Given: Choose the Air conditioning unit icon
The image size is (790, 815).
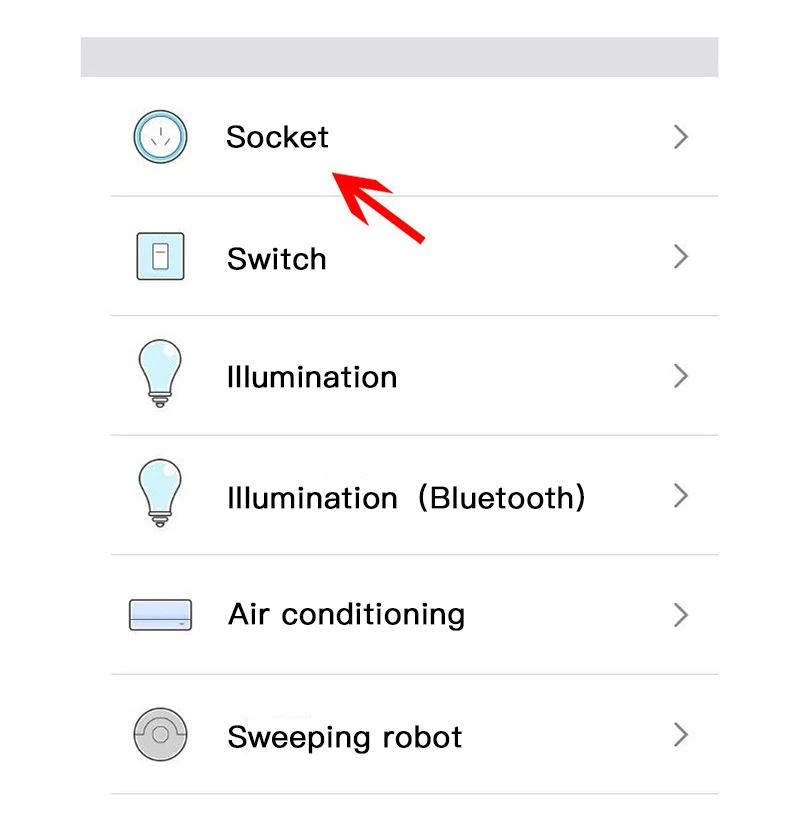Looking at the screenshot, I should (x=160, y=614).
